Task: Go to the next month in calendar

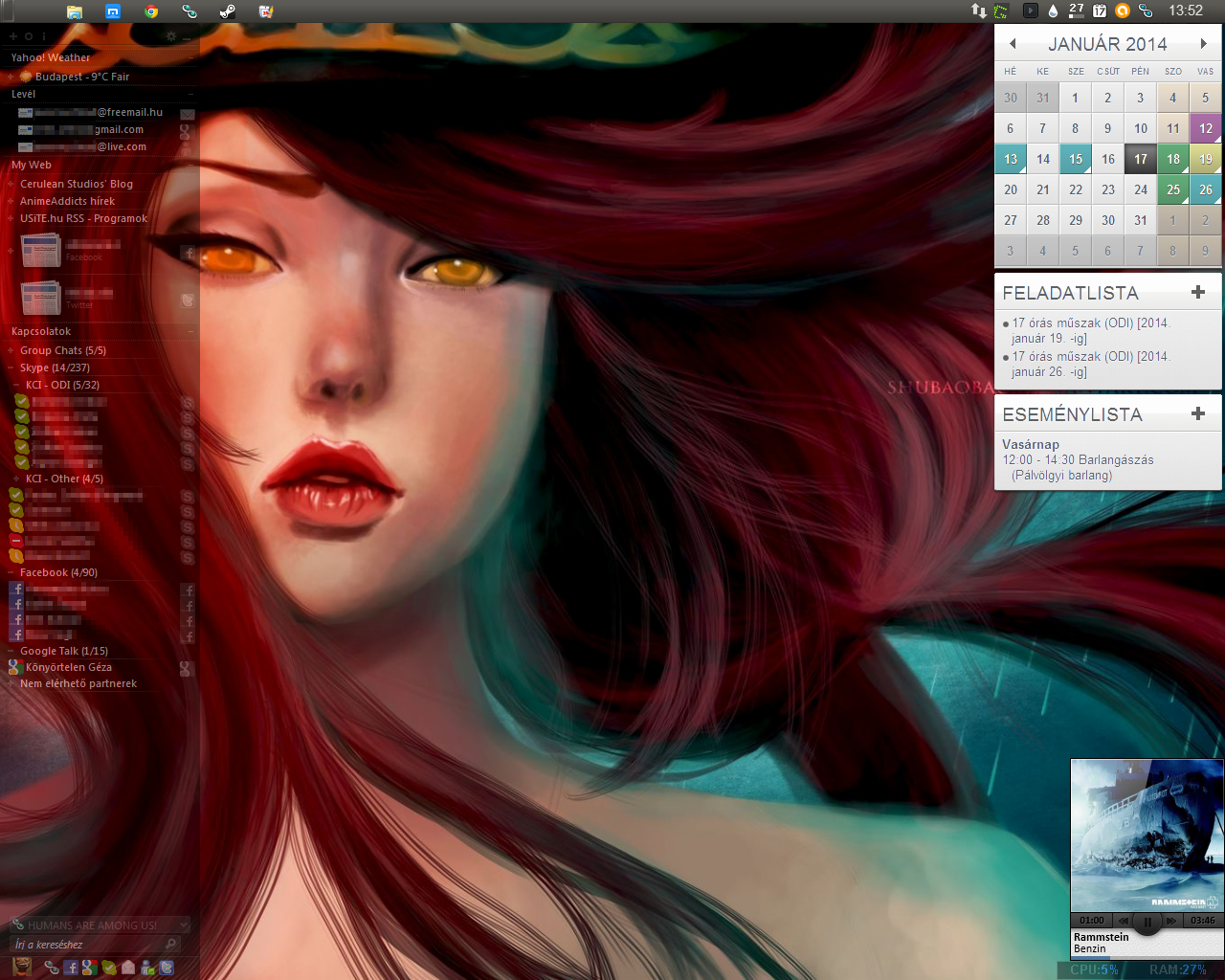Action: 1204,43
